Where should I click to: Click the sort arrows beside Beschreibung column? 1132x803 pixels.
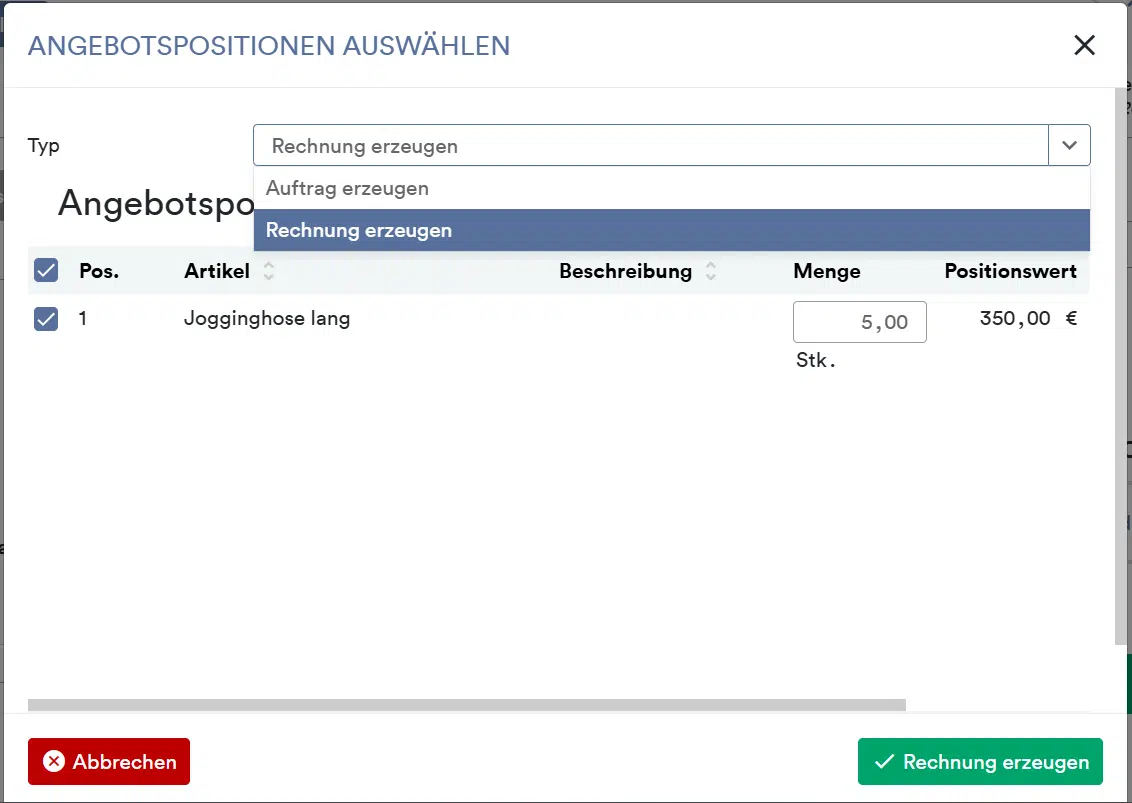[x=710, y=271]
